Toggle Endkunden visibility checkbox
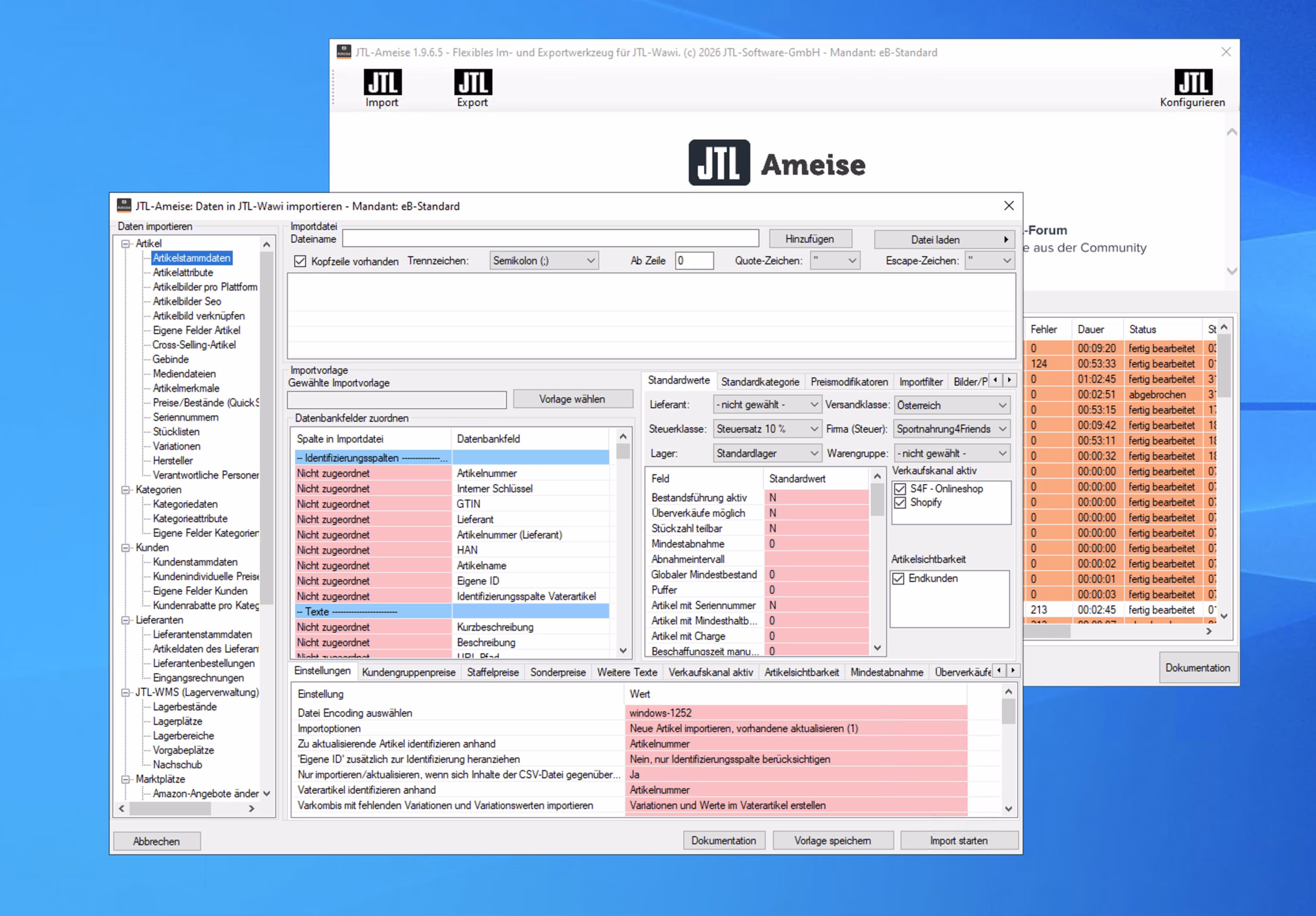This screenshot has width=1316, height=916. 898,578
